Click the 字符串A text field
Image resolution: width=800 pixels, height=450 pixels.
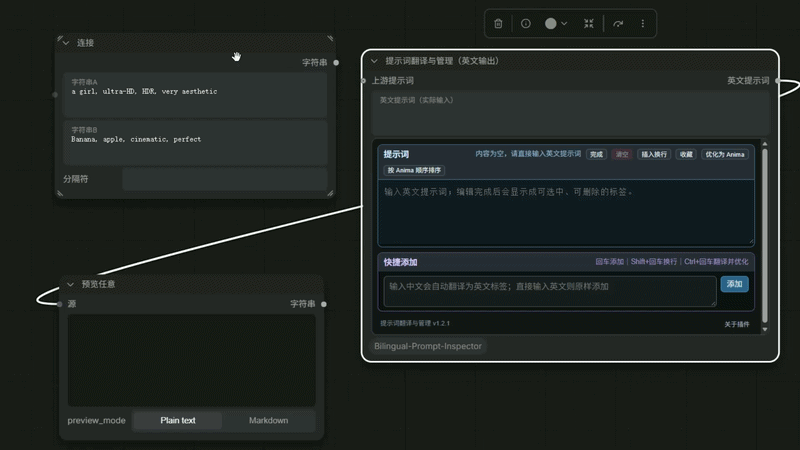195,95
